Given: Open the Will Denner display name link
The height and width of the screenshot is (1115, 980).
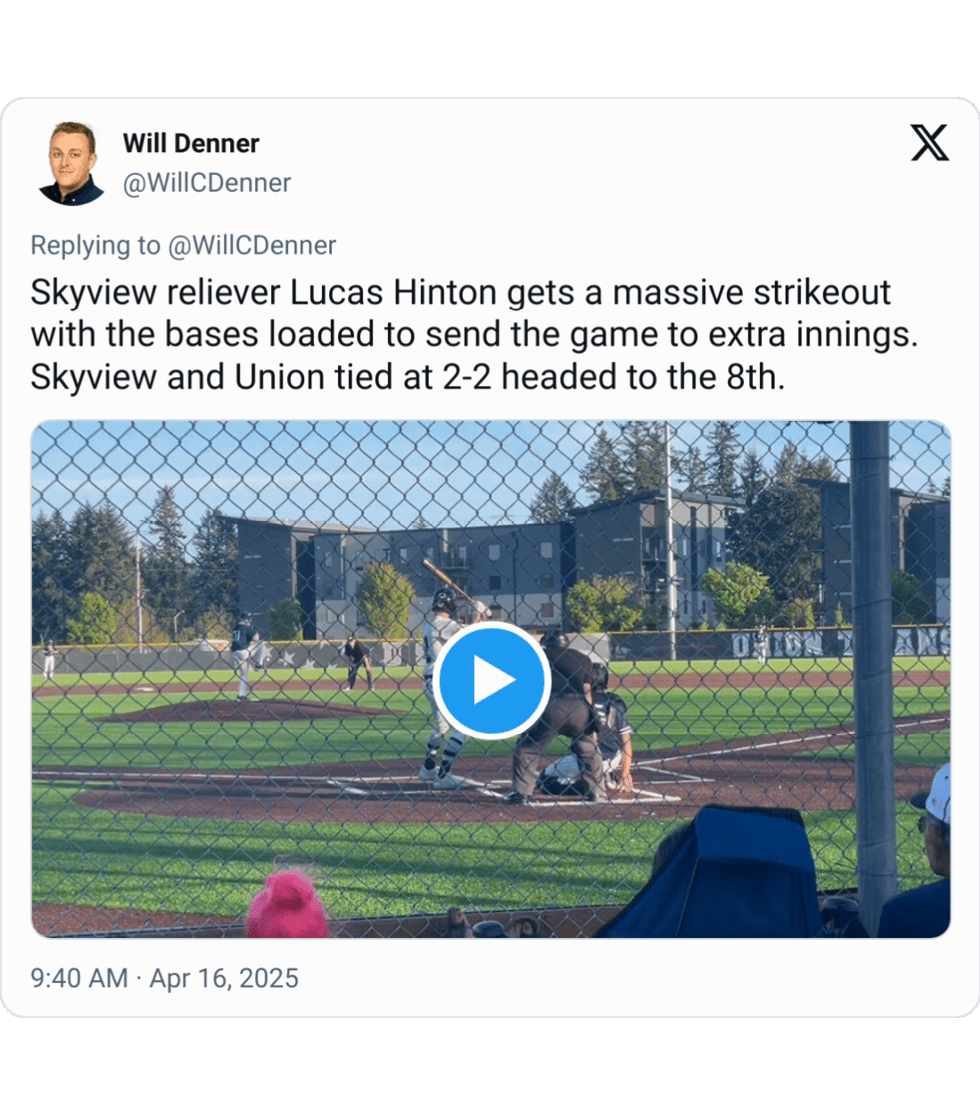Looking at the screenshot, I should (191, 143).
